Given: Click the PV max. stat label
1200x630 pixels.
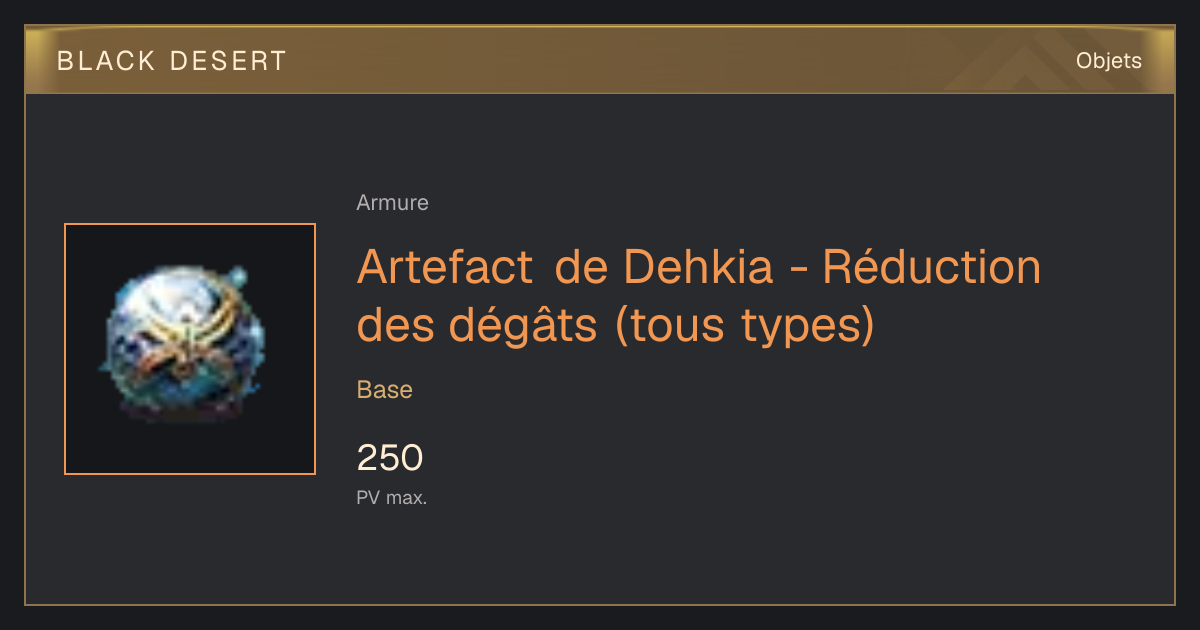Looking at the screenshot, I should click(392, 498).
